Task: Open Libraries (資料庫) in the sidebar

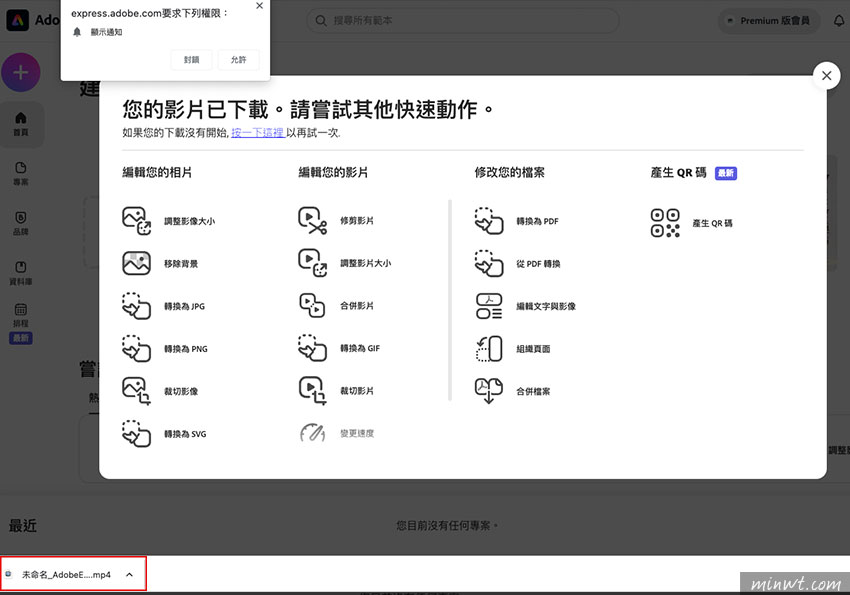Action: 21,273
